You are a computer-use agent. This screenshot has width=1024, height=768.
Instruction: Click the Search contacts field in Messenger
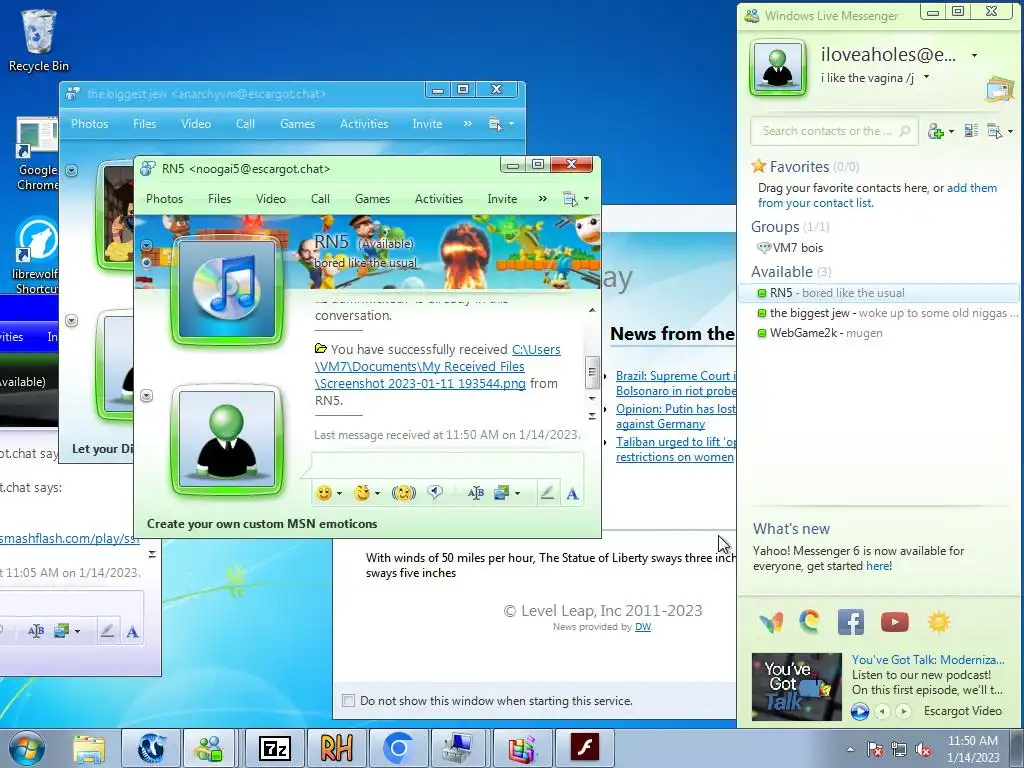pos(835,131)
